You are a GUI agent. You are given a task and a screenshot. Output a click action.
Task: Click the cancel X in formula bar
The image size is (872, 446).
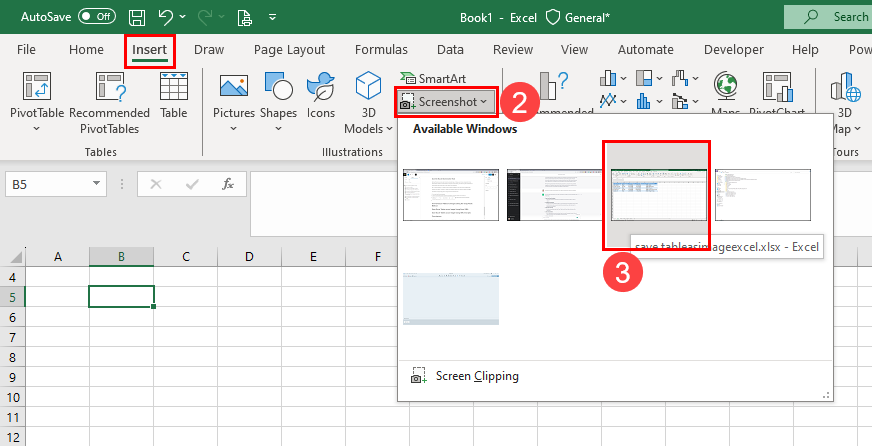click(x=156, y=185)
